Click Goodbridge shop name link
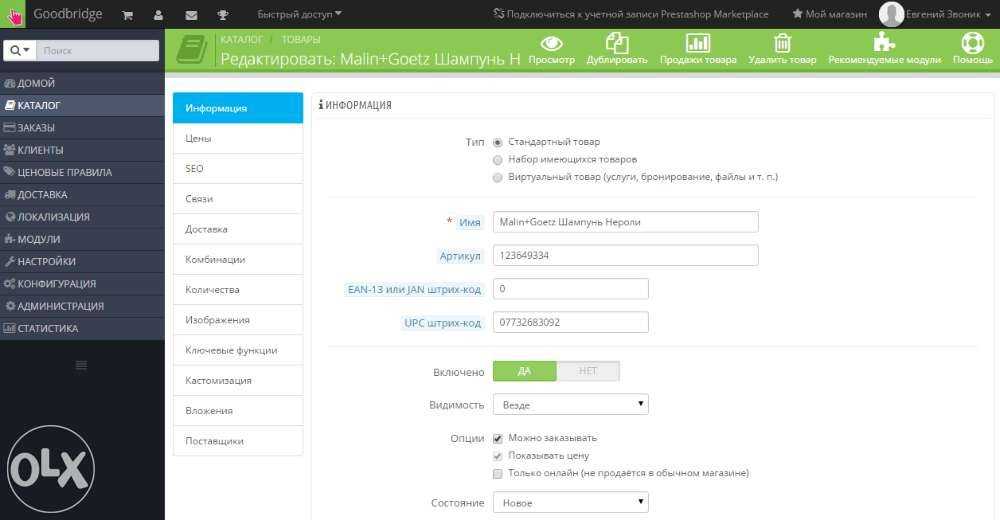 [68, 14]
